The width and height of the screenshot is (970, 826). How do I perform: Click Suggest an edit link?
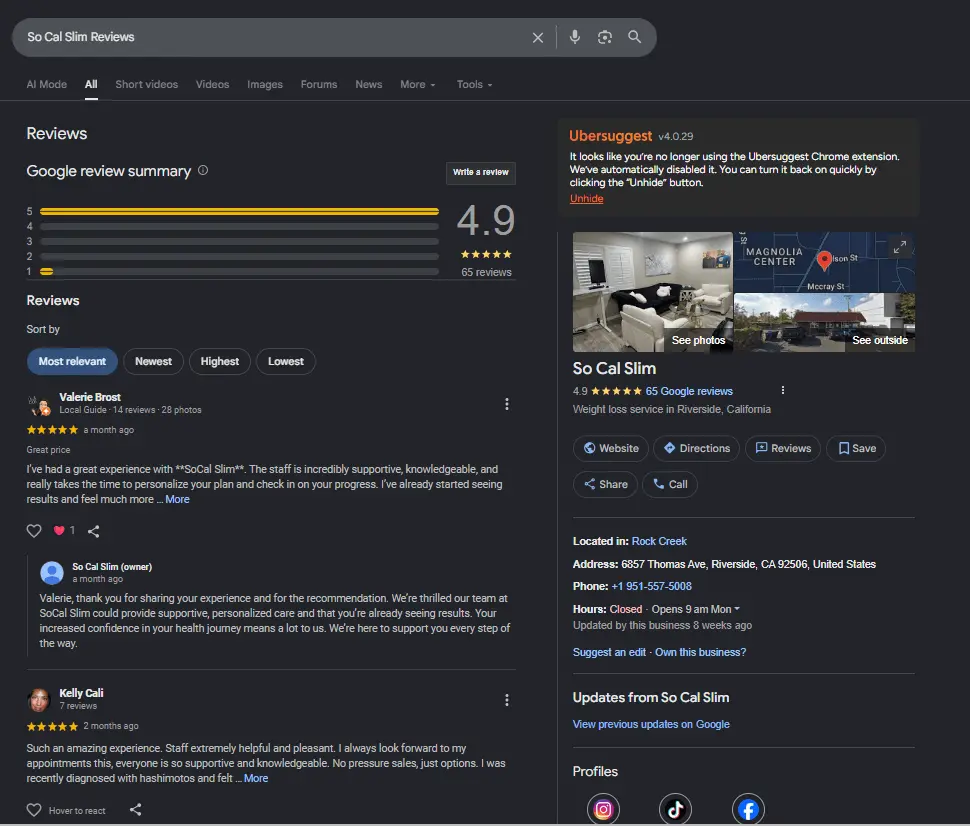tap(609, 652)
